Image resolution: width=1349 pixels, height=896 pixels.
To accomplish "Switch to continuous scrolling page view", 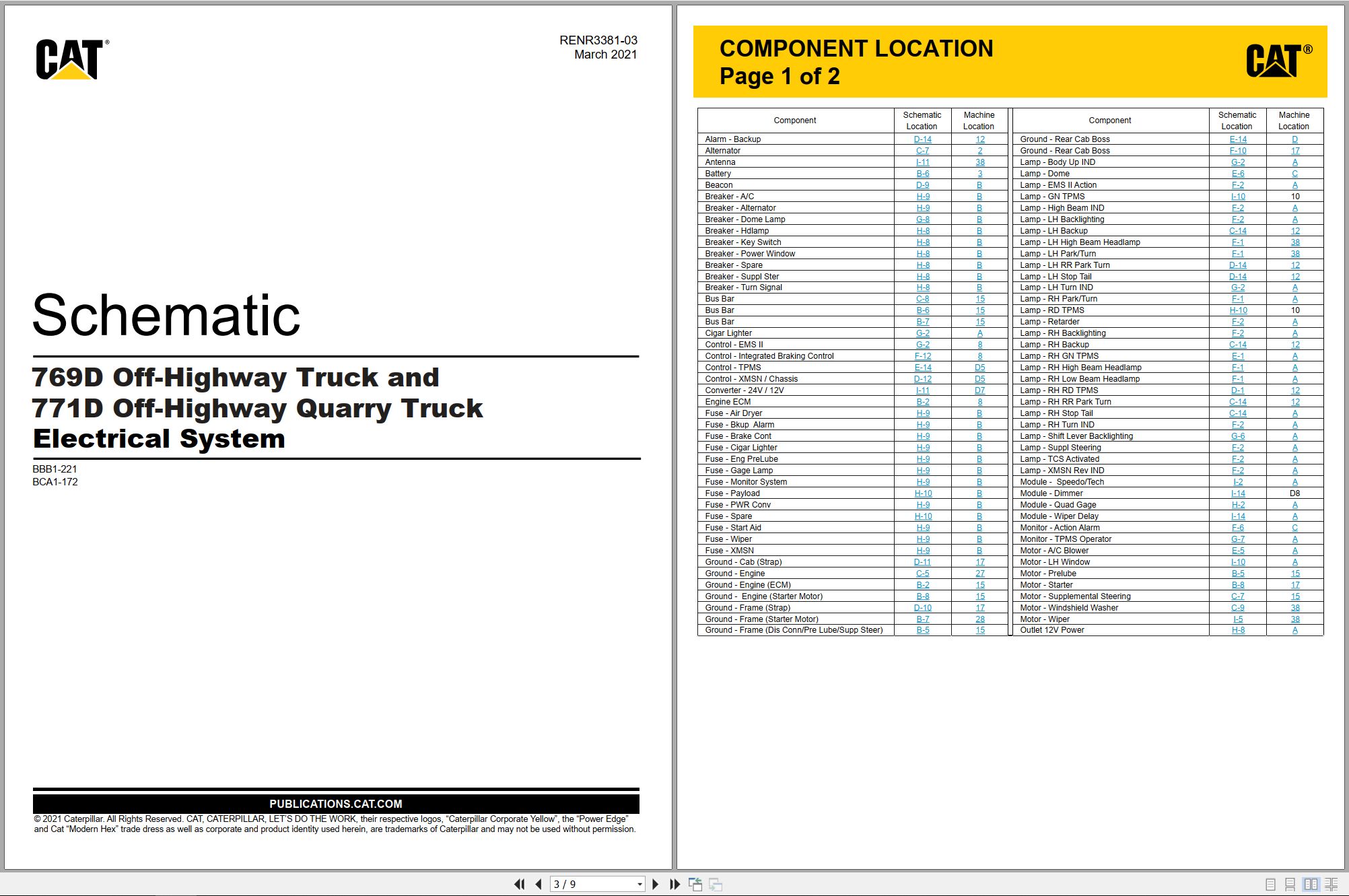I will click(1290, 884).
